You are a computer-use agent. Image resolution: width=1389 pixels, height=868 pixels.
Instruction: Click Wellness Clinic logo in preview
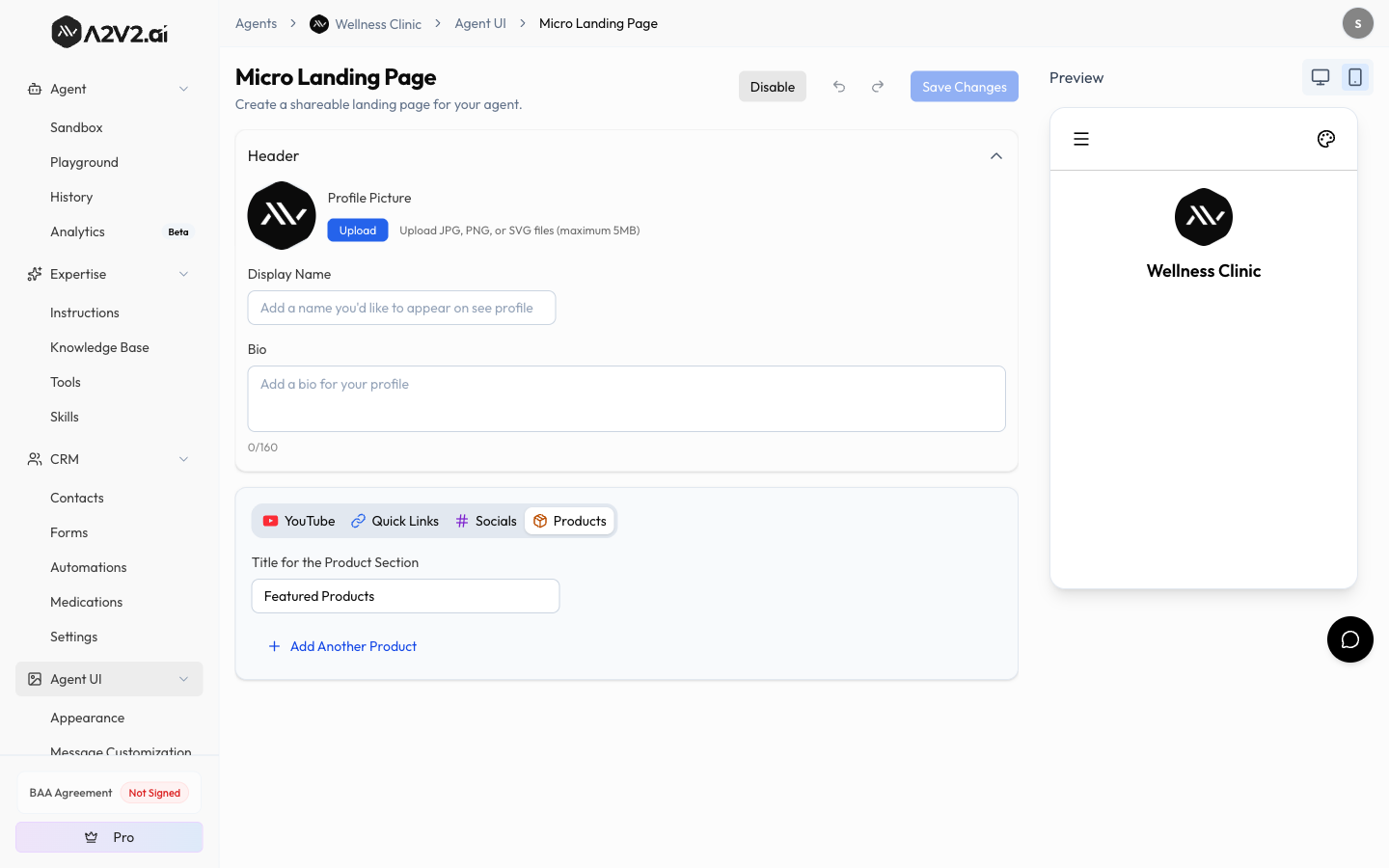(x=1204, y=217)
